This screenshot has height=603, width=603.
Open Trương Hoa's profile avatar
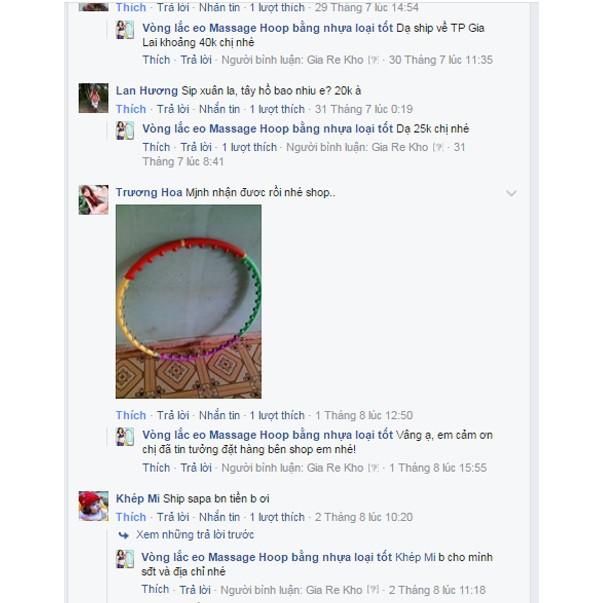coord(93,200)
